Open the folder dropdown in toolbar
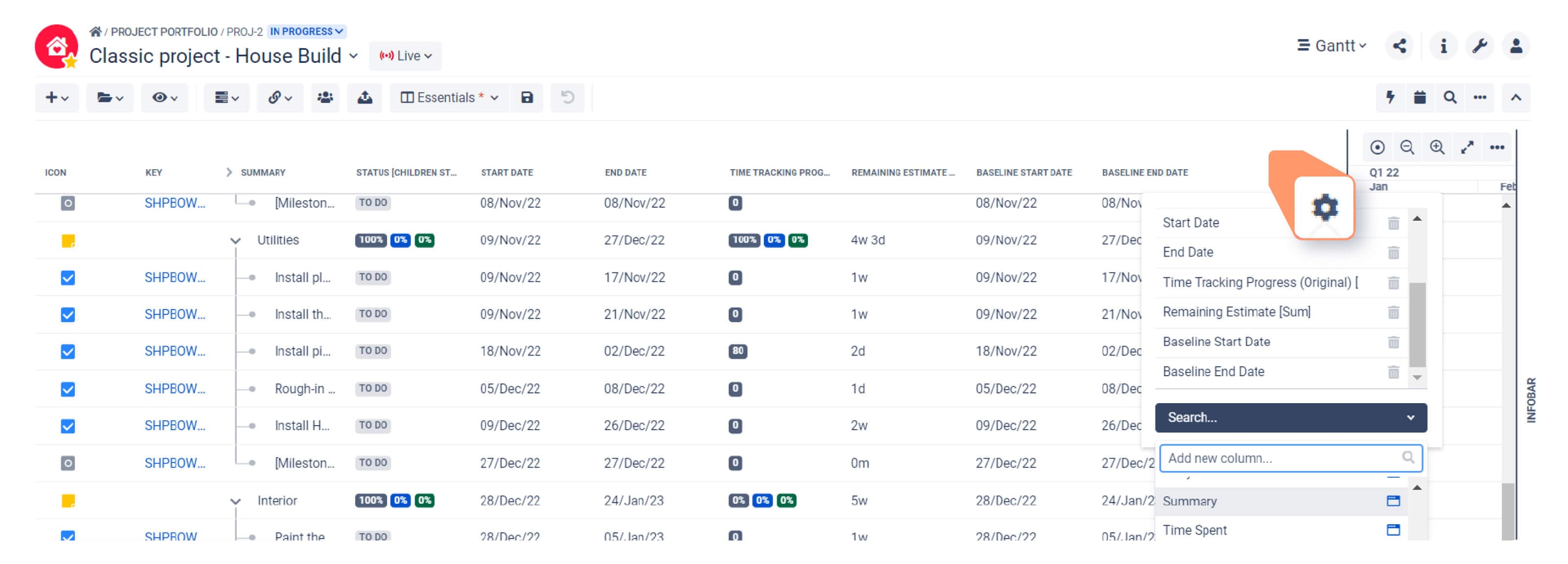 110,98
